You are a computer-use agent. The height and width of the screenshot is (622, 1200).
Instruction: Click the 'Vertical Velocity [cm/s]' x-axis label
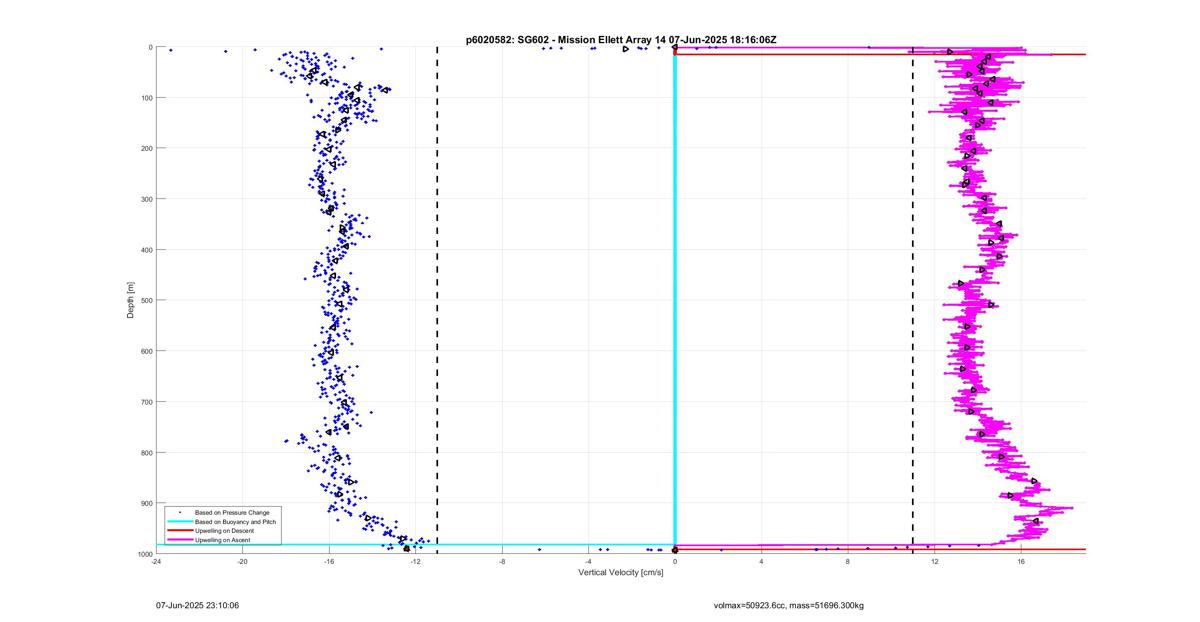[621, 572]
